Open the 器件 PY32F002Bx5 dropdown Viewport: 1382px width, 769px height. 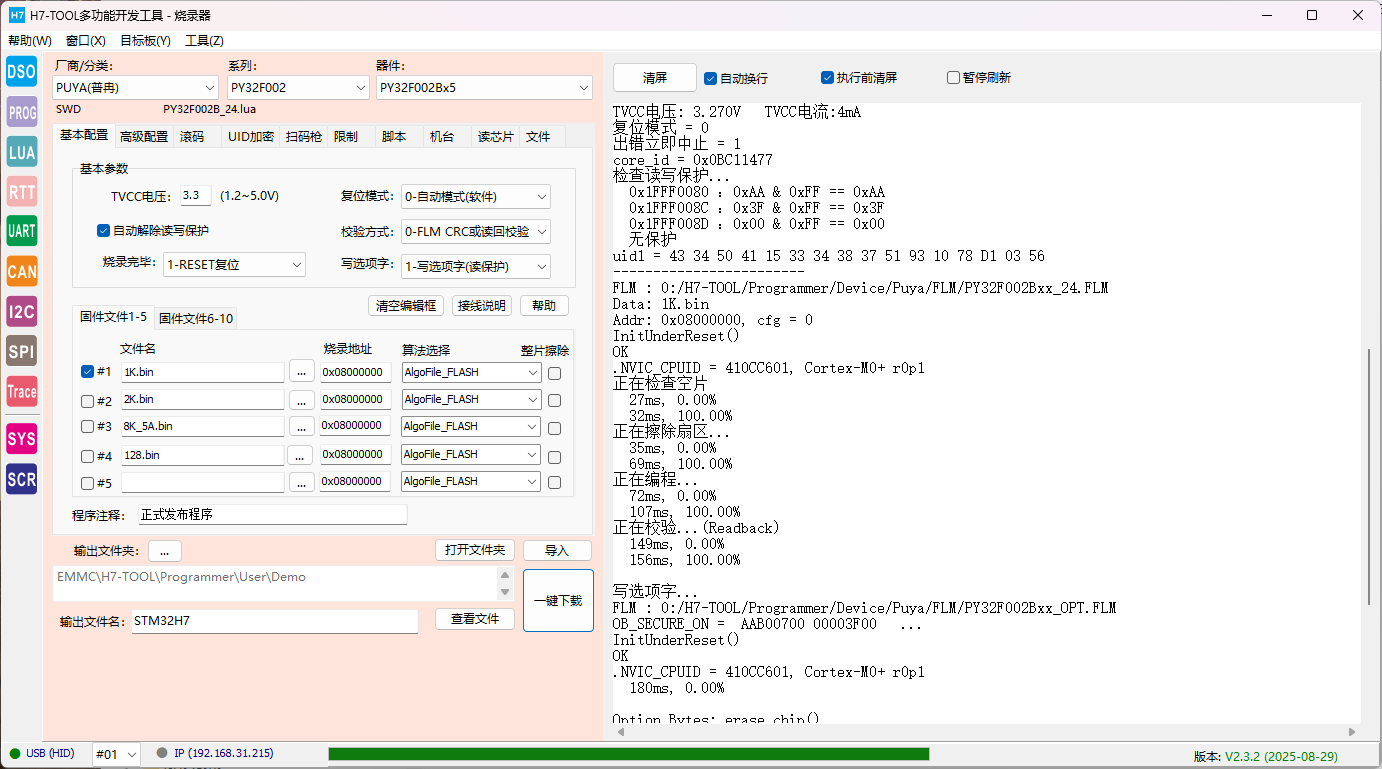pos(484,88)
